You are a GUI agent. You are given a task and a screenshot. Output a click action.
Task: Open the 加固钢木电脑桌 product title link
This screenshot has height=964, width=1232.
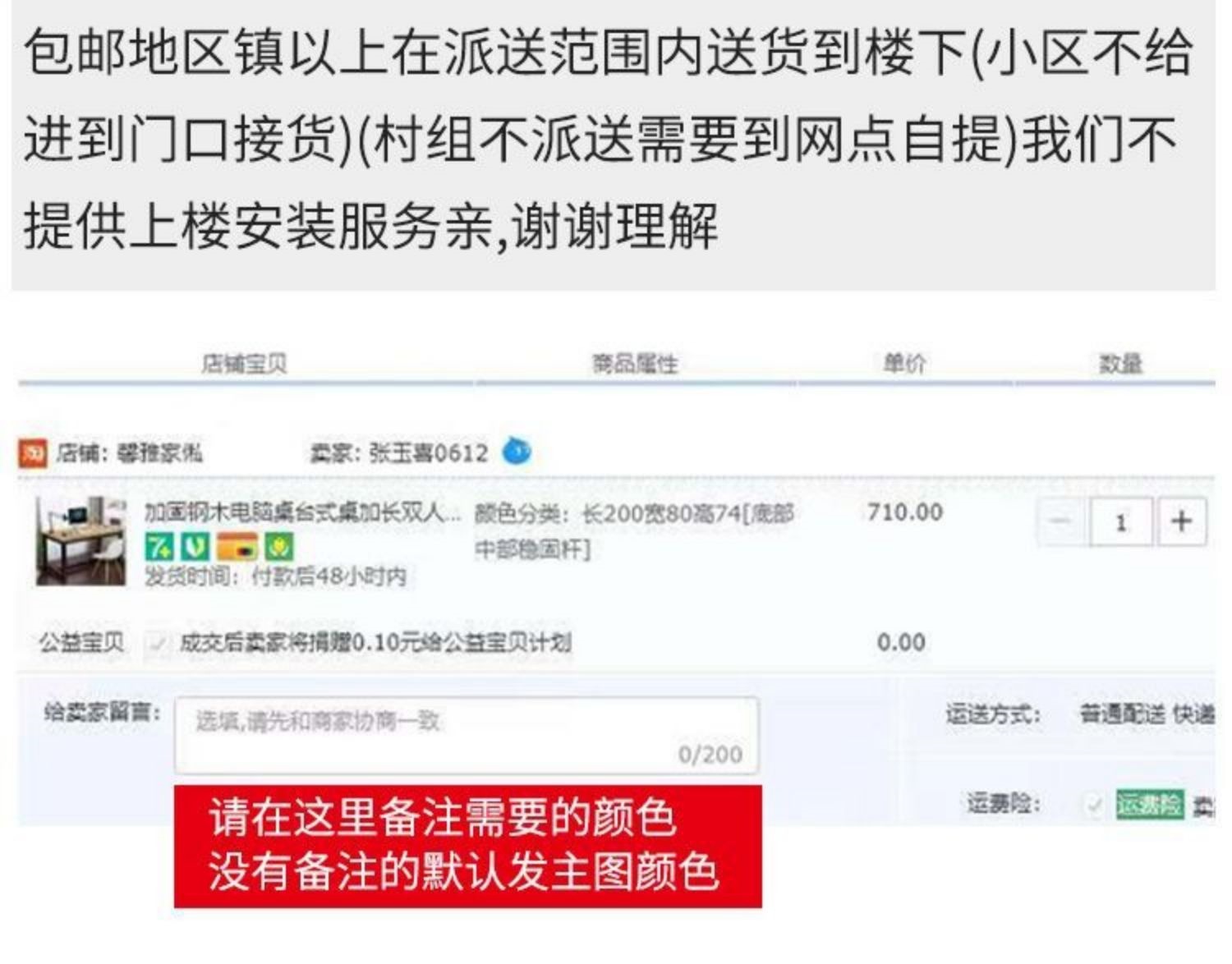[302, 514]
